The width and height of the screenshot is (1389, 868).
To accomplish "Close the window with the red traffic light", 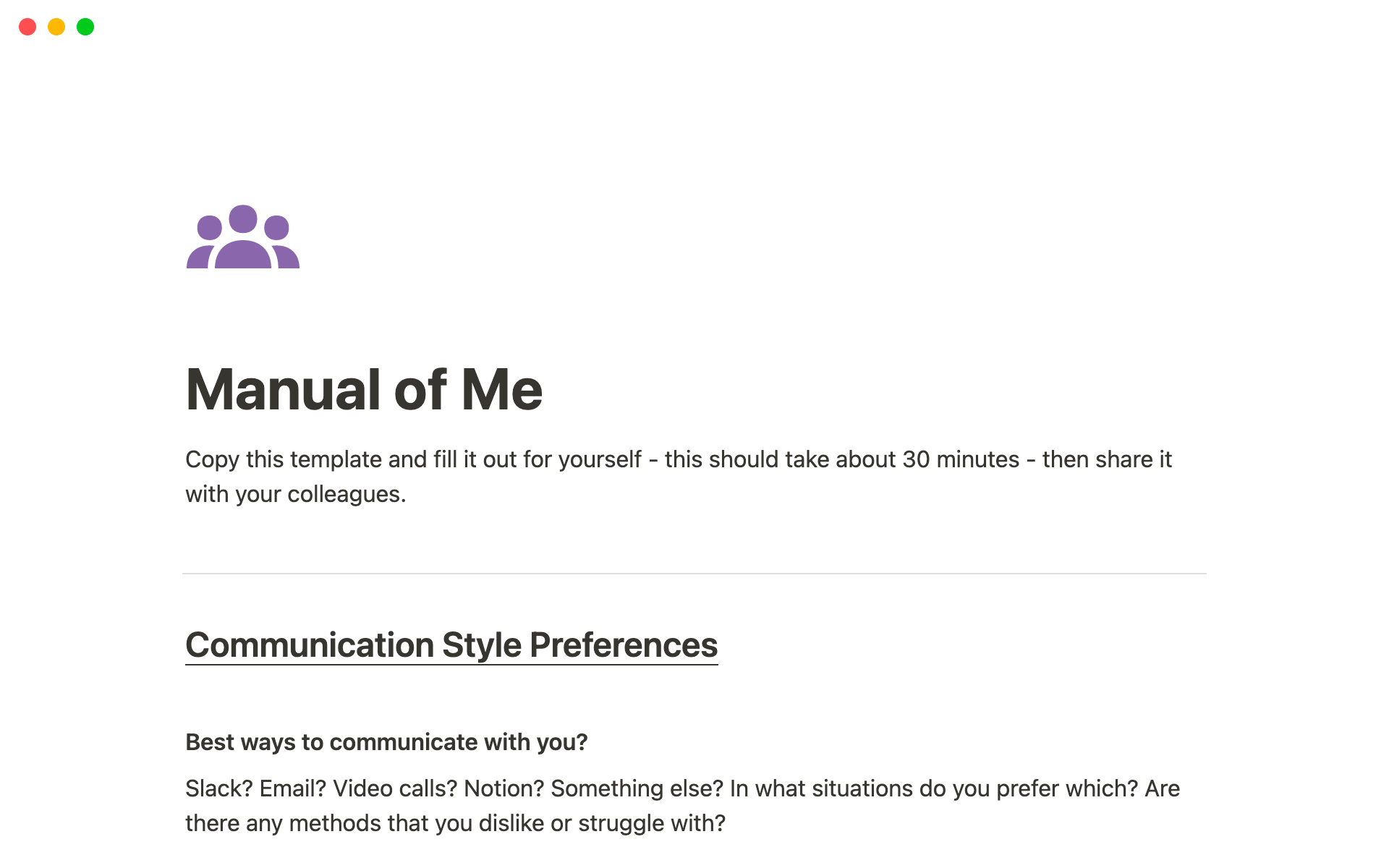I will pos(27,27).
